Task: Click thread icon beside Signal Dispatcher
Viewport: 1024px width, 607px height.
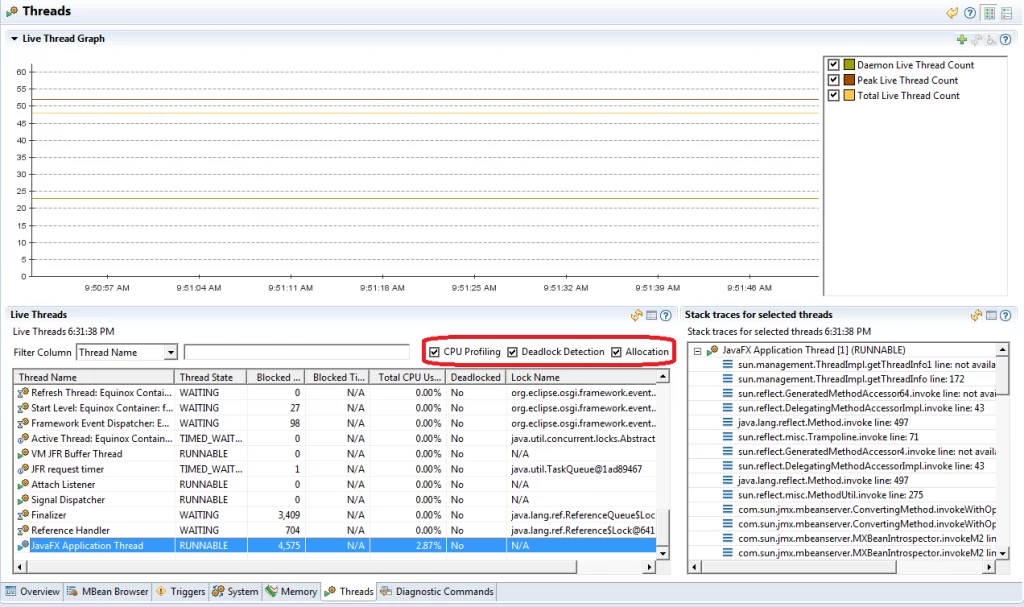Action: (x=23, y=500)
